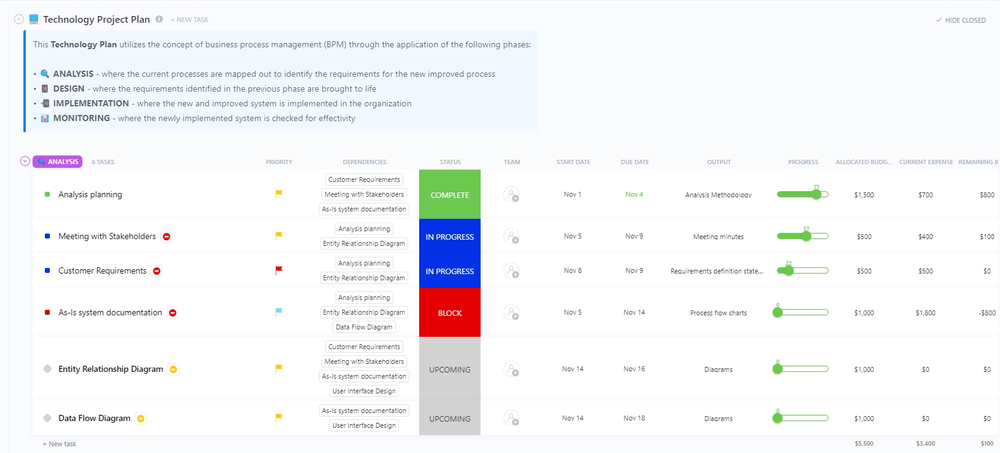Viewport: 1000px width, 453px height.
Task: Click red priority flag for Customer Requirements
Action: pos(279,270)
